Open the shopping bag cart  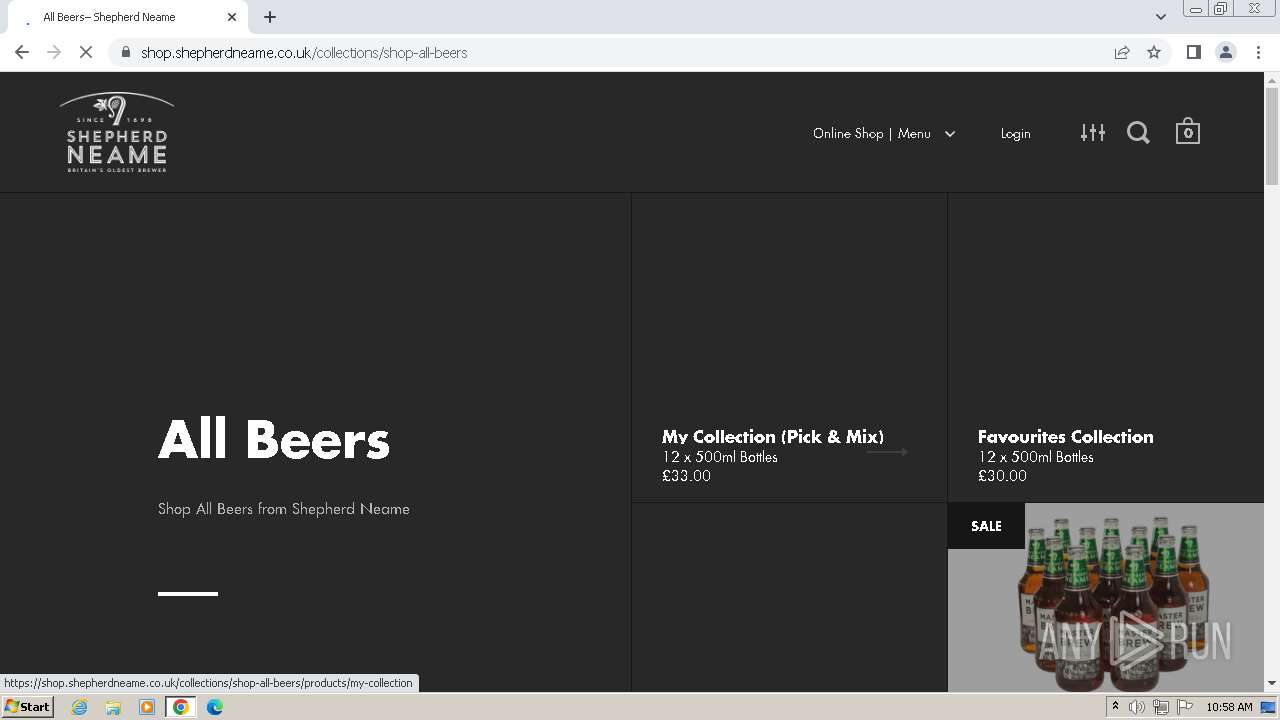[x=1187, y=131]
